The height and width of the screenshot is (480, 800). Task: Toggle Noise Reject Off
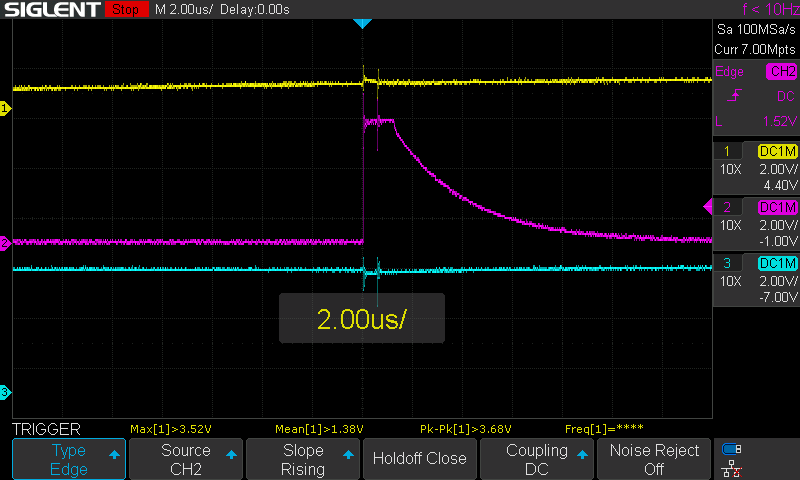coord(654,459)
